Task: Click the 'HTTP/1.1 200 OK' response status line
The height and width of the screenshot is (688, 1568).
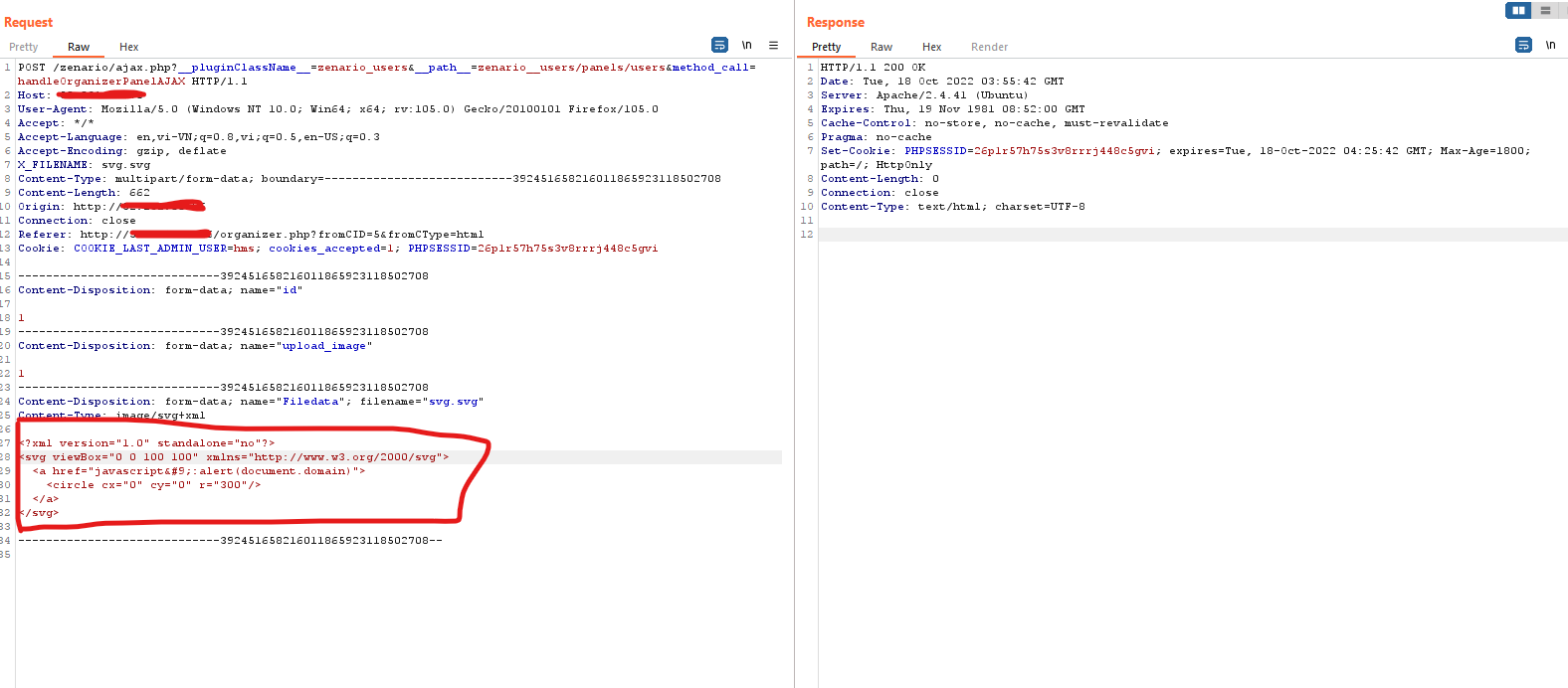Action: point(873,68)
